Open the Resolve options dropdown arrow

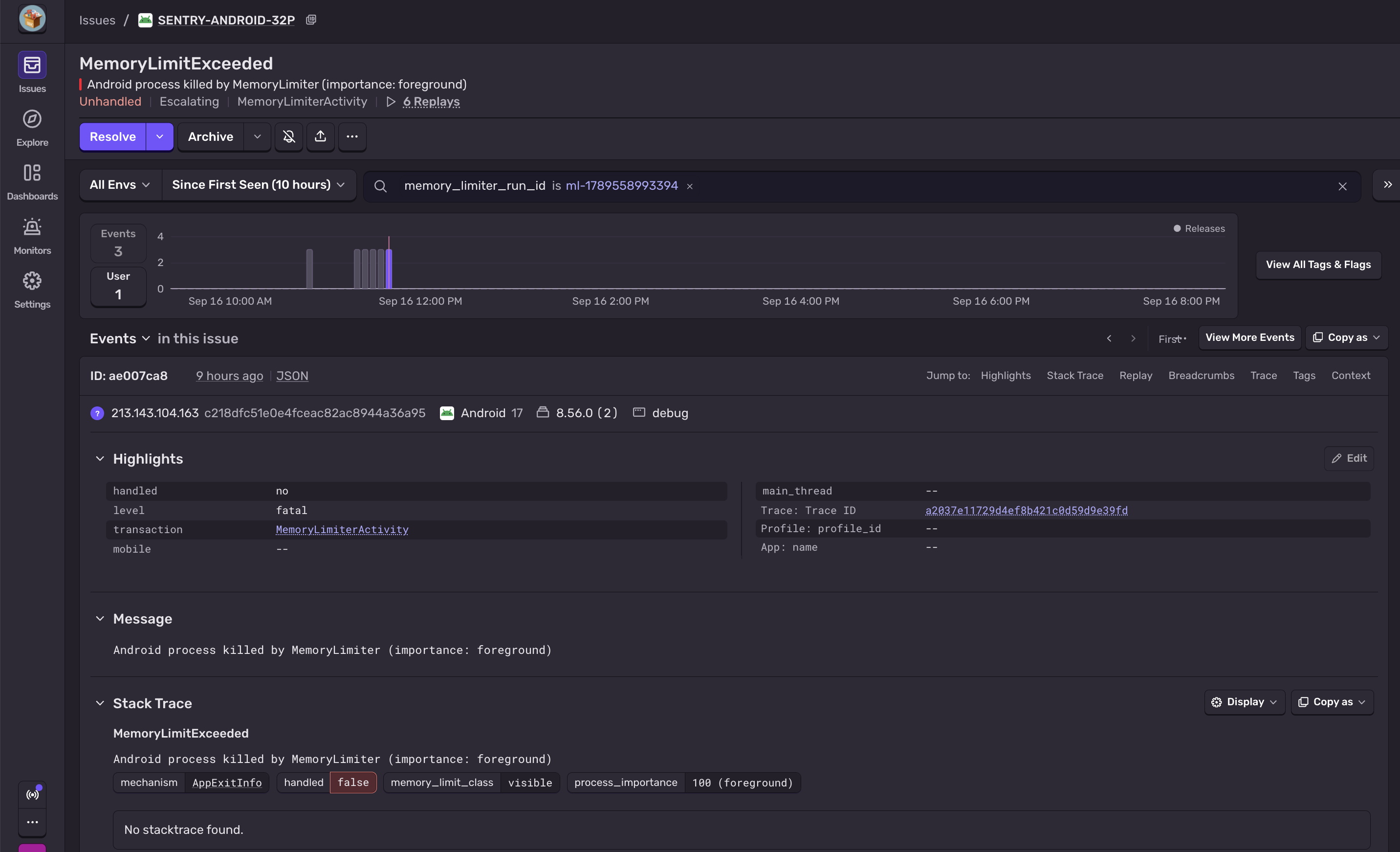[x=160, y=136]
